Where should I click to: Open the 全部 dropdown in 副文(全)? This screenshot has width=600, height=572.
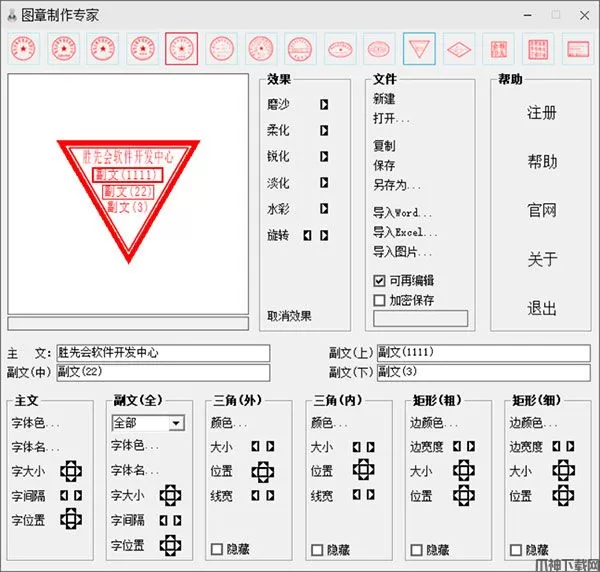(x=176, y=423)
